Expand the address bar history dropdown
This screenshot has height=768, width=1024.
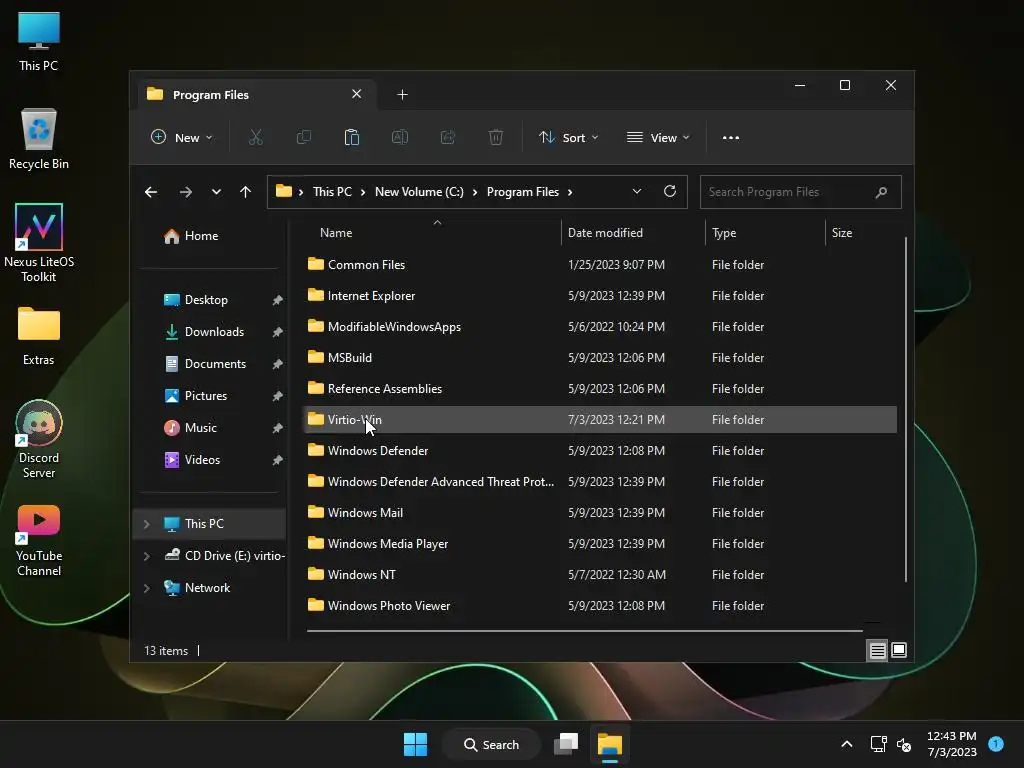click(637, 191)
